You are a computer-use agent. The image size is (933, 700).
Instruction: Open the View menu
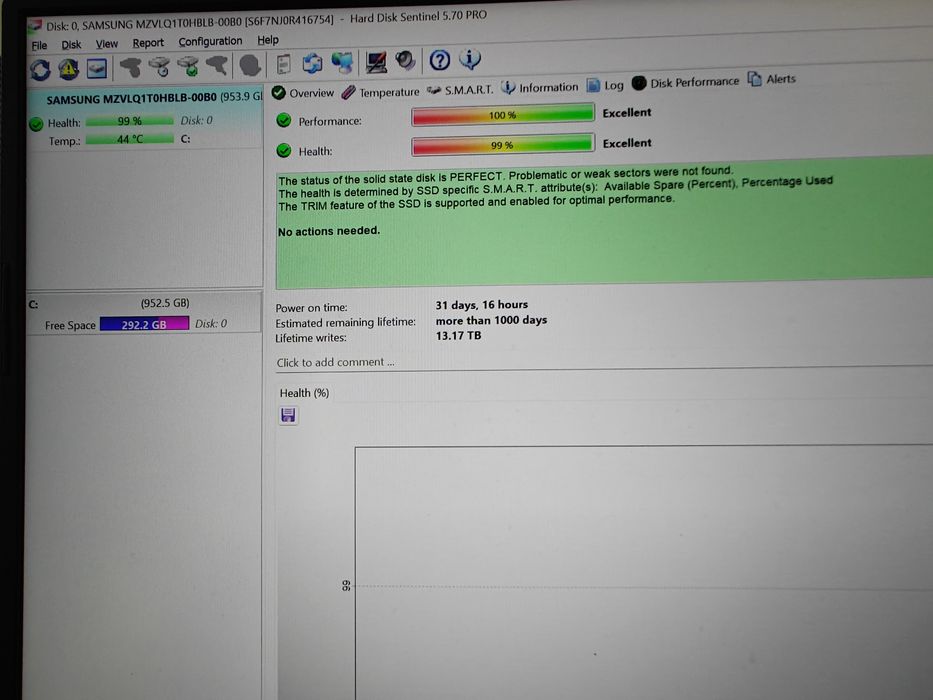(107, 44)
